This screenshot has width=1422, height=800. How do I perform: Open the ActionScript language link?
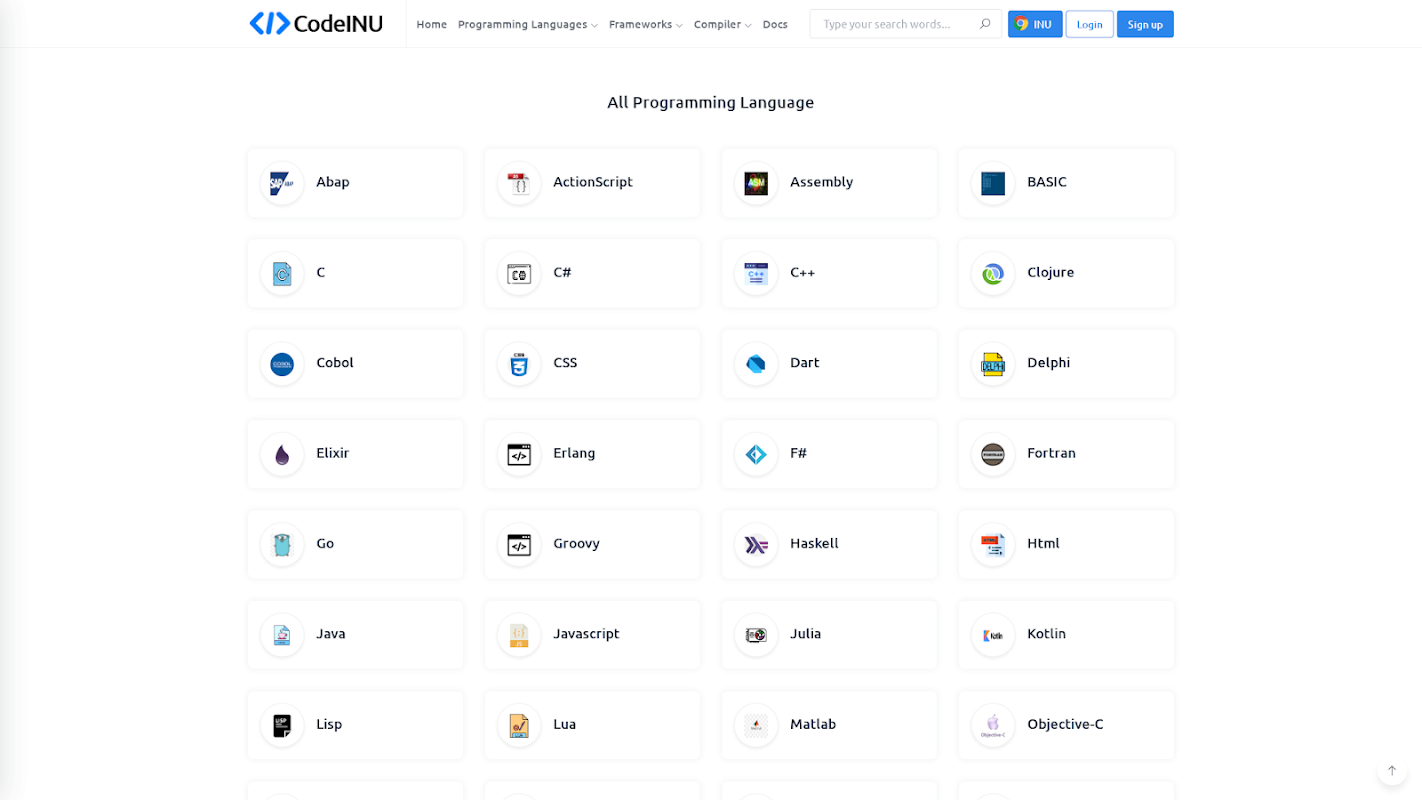[593, 182]
